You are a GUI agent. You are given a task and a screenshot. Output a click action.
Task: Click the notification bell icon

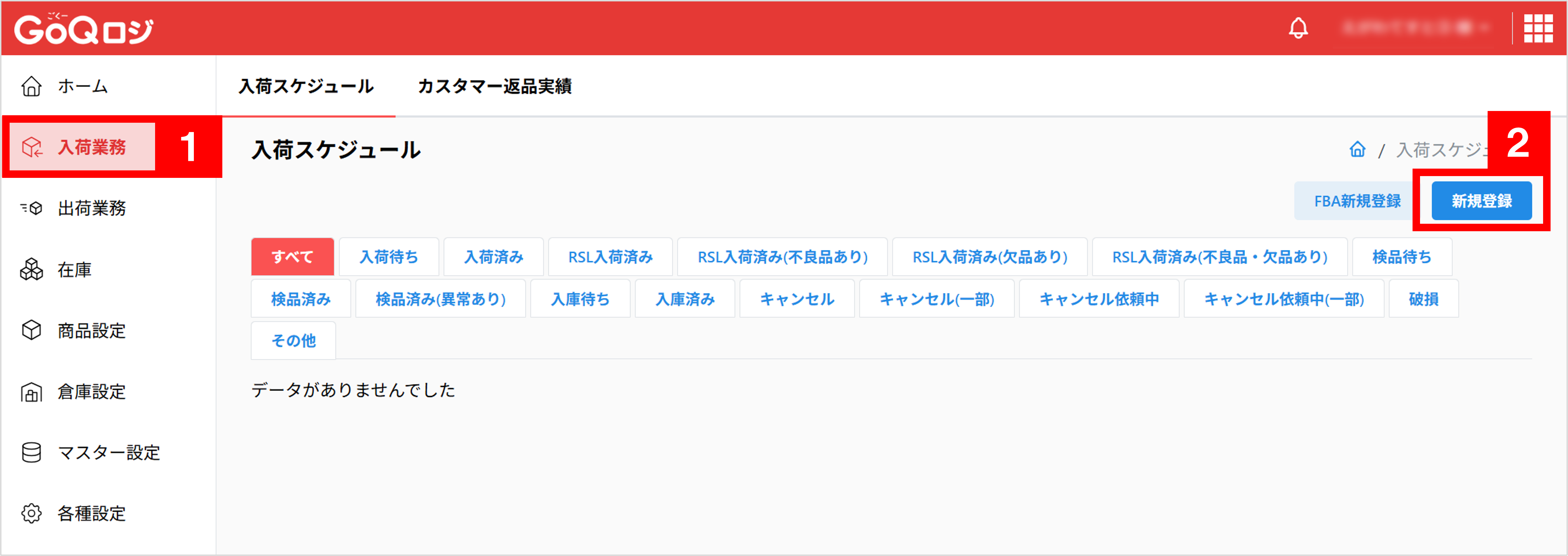coord(1298,28)
